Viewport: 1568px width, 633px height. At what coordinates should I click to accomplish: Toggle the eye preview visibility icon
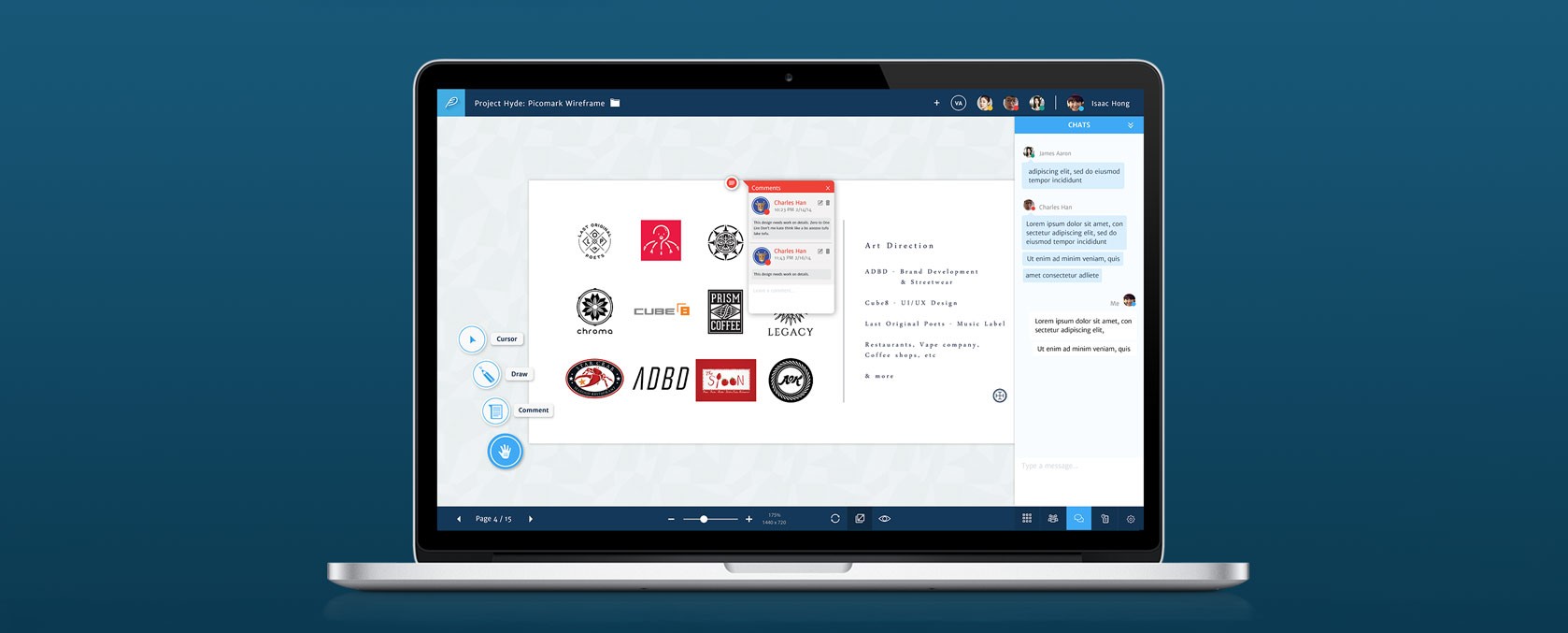point(885,519)
